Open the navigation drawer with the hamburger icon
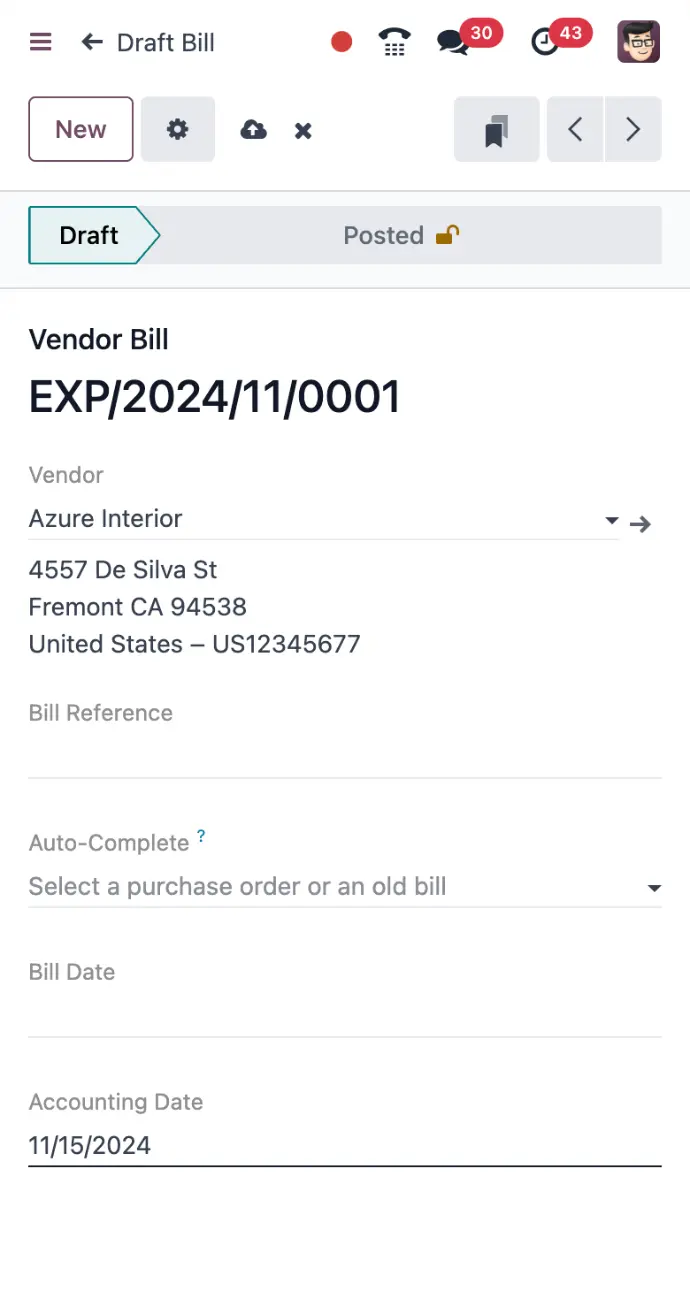Image resolution: width=690 pixels, height=1291 pixels. [40, 42]
